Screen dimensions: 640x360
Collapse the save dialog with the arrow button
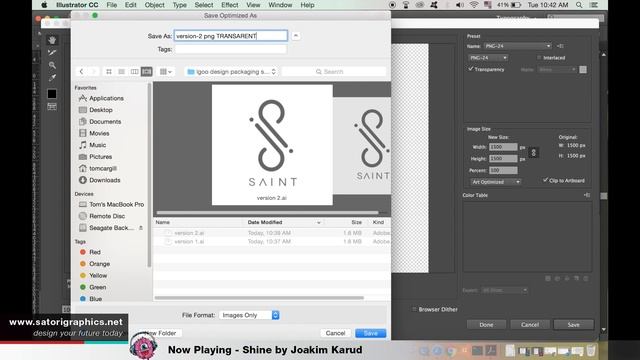coord(296,36)
